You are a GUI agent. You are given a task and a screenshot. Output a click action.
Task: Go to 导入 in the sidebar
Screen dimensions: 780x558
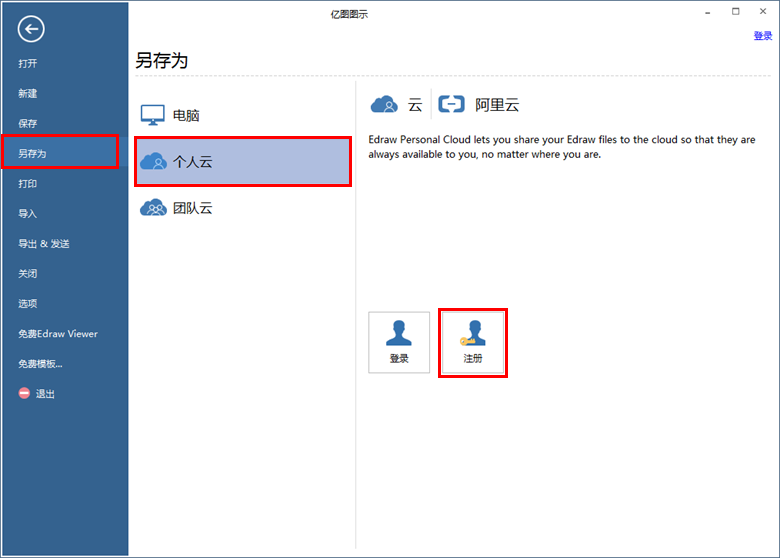click(27, 213)
